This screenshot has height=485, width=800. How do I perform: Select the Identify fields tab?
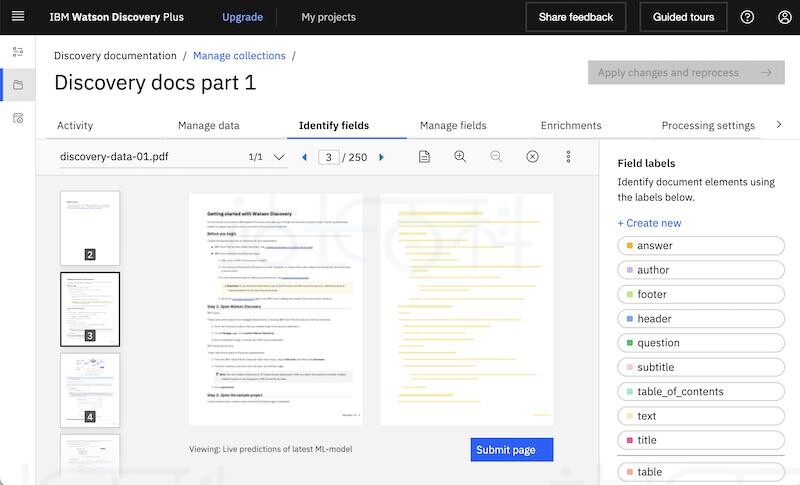point(334,125)
